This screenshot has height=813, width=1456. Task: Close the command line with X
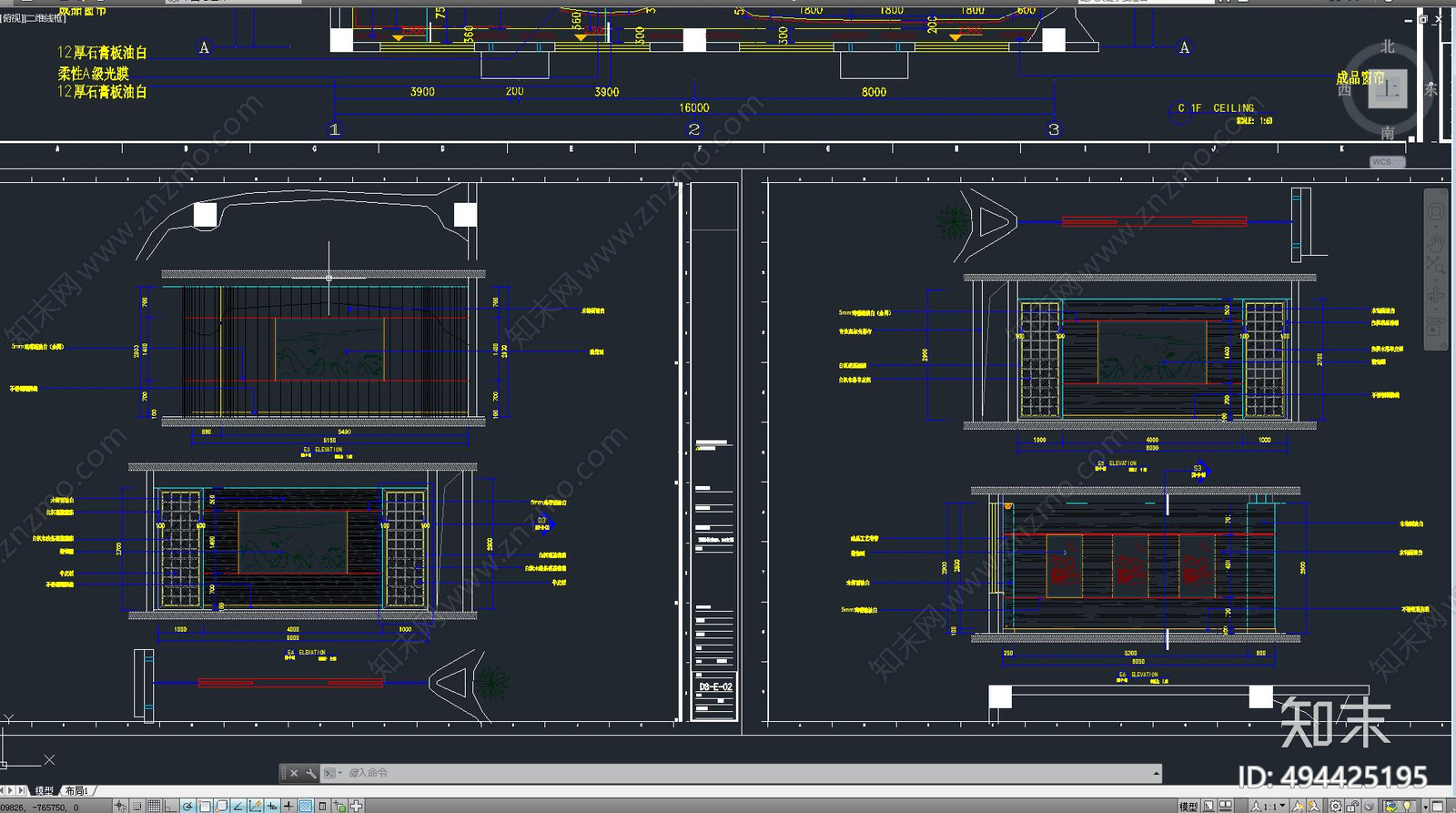(x=294, y=773)
